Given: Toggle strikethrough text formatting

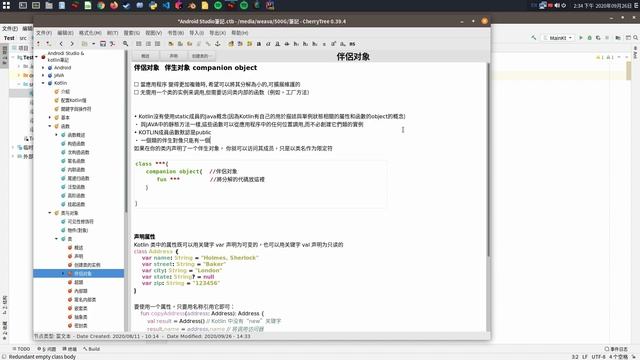Looking at the screenshot, I should [287, 44].
